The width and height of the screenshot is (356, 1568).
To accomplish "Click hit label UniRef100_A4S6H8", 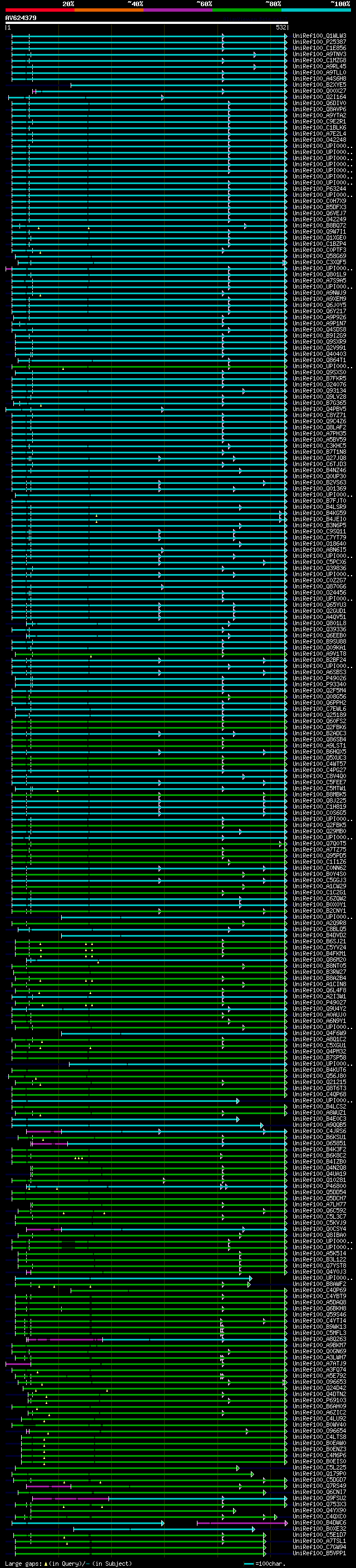I will coord(319,78).
